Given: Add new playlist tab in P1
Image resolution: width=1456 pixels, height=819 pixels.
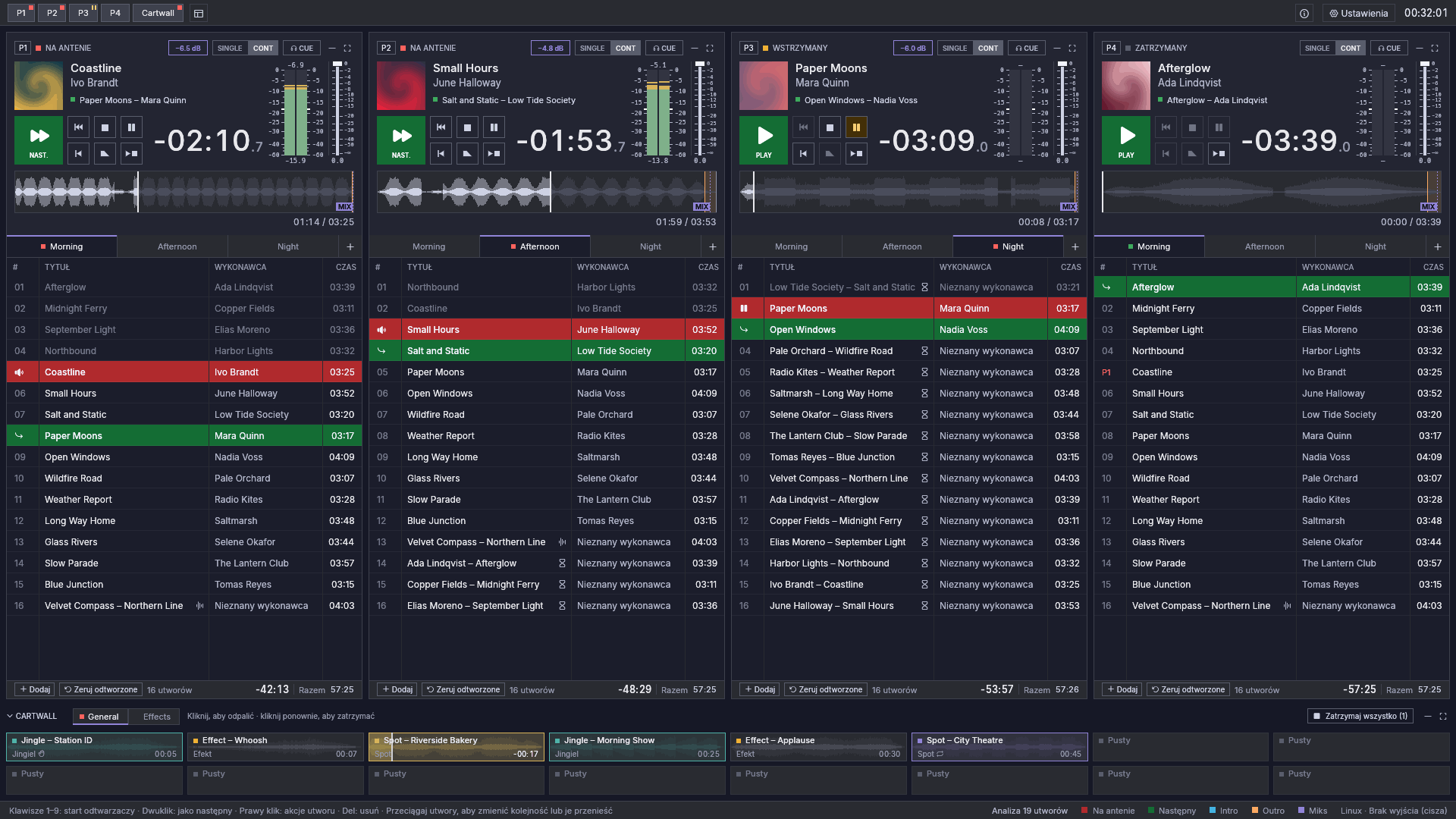Looking at the screenshot, I should tap(350, 246).
